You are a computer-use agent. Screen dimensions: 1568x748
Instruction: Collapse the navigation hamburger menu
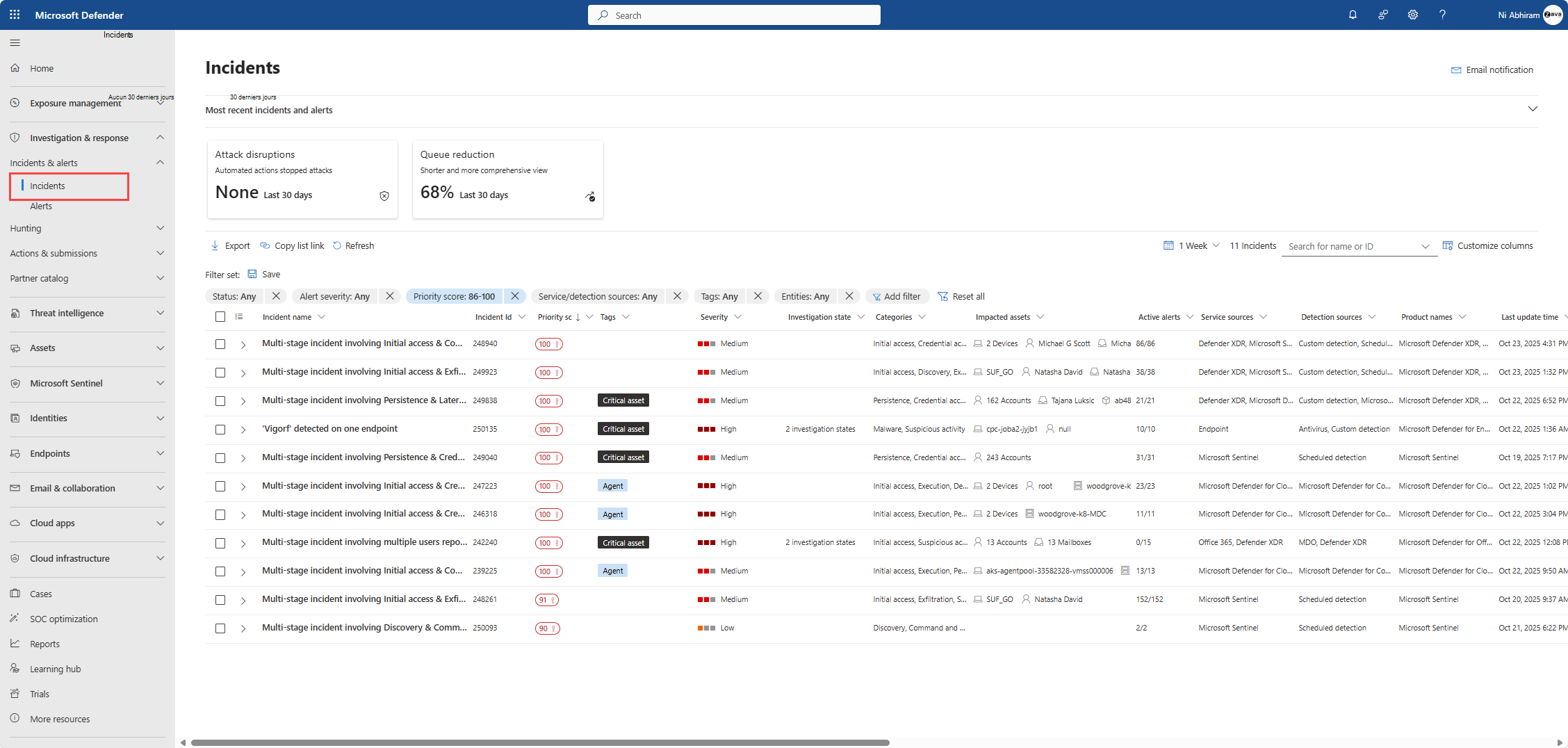click(x=15, y=43)
